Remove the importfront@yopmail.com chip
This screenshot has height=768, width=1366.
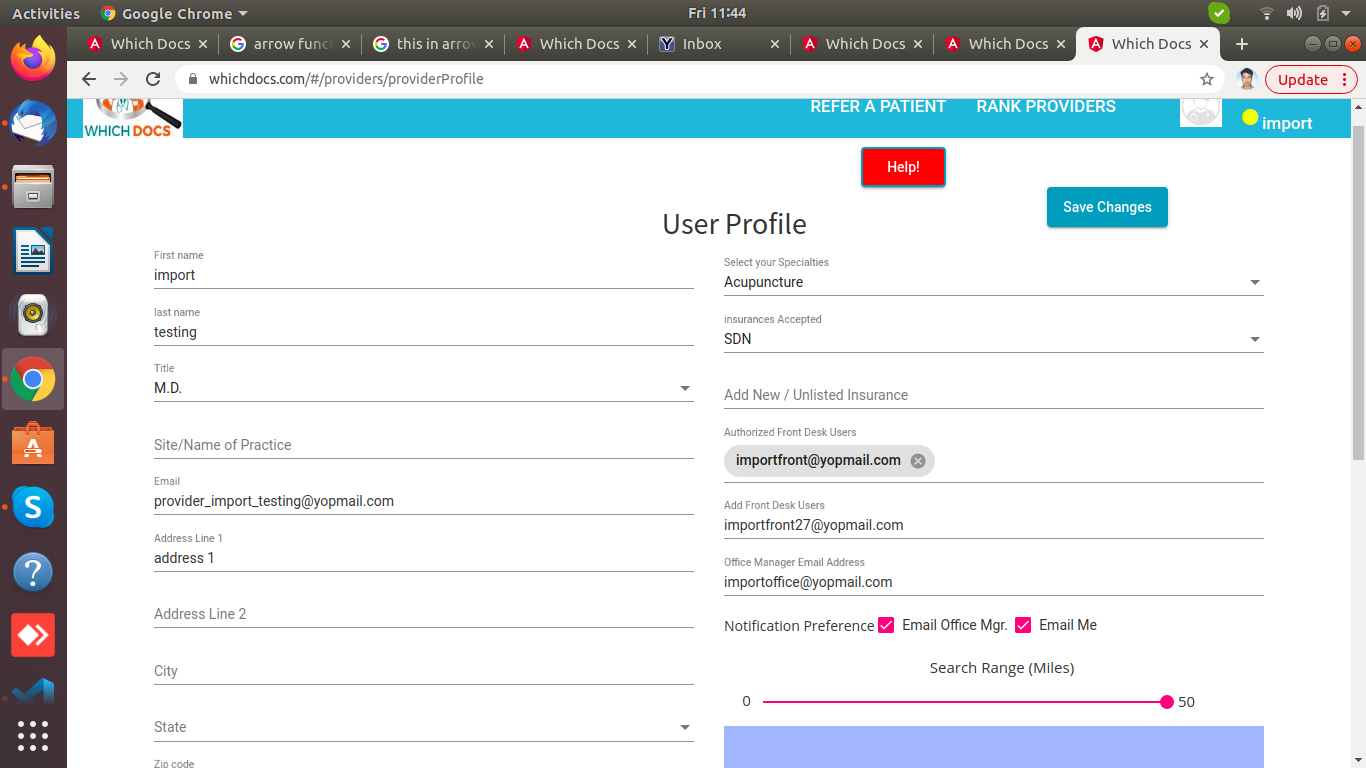pos(918,461)
